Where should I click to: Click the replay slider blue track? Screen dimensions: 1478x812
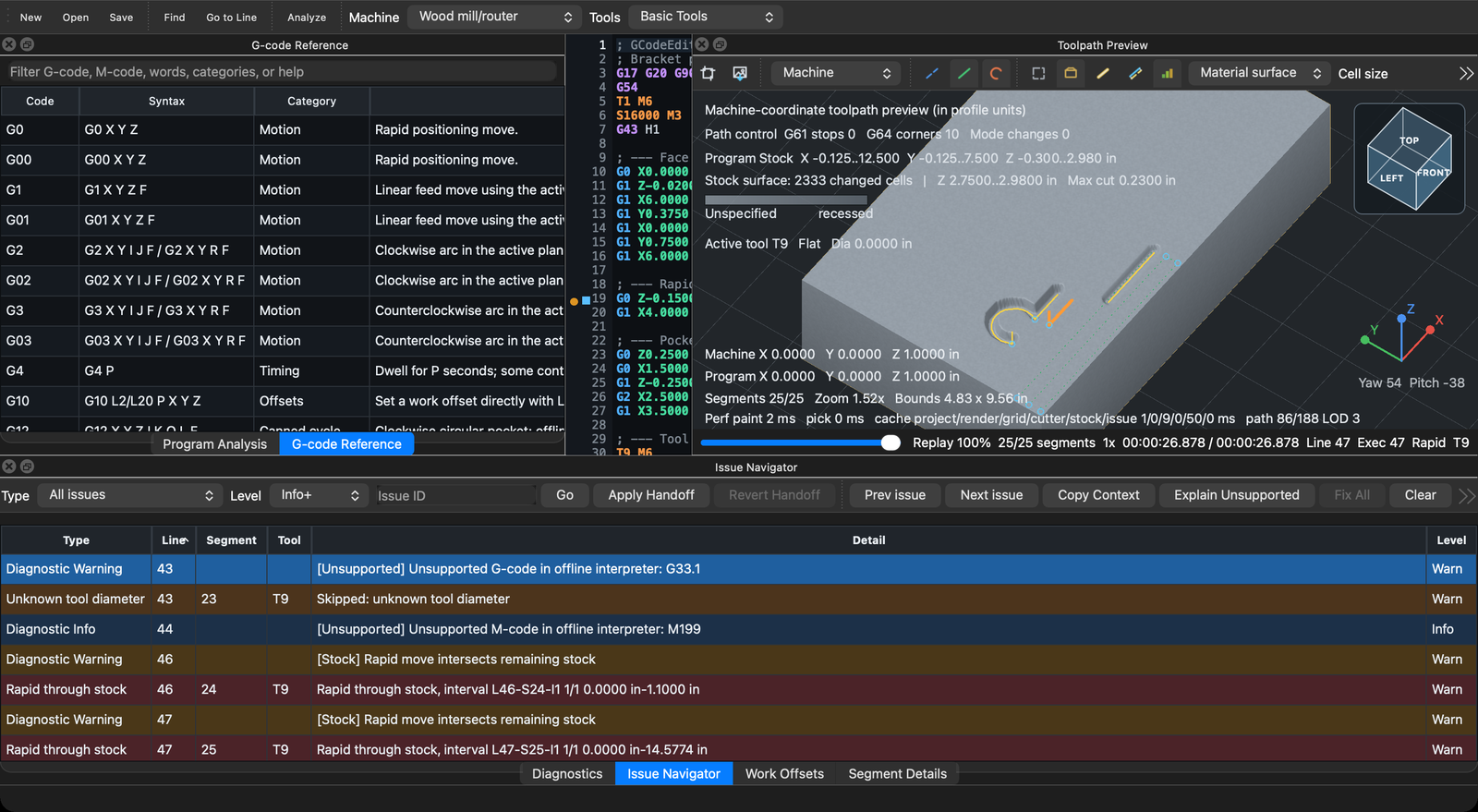[791, 442]
